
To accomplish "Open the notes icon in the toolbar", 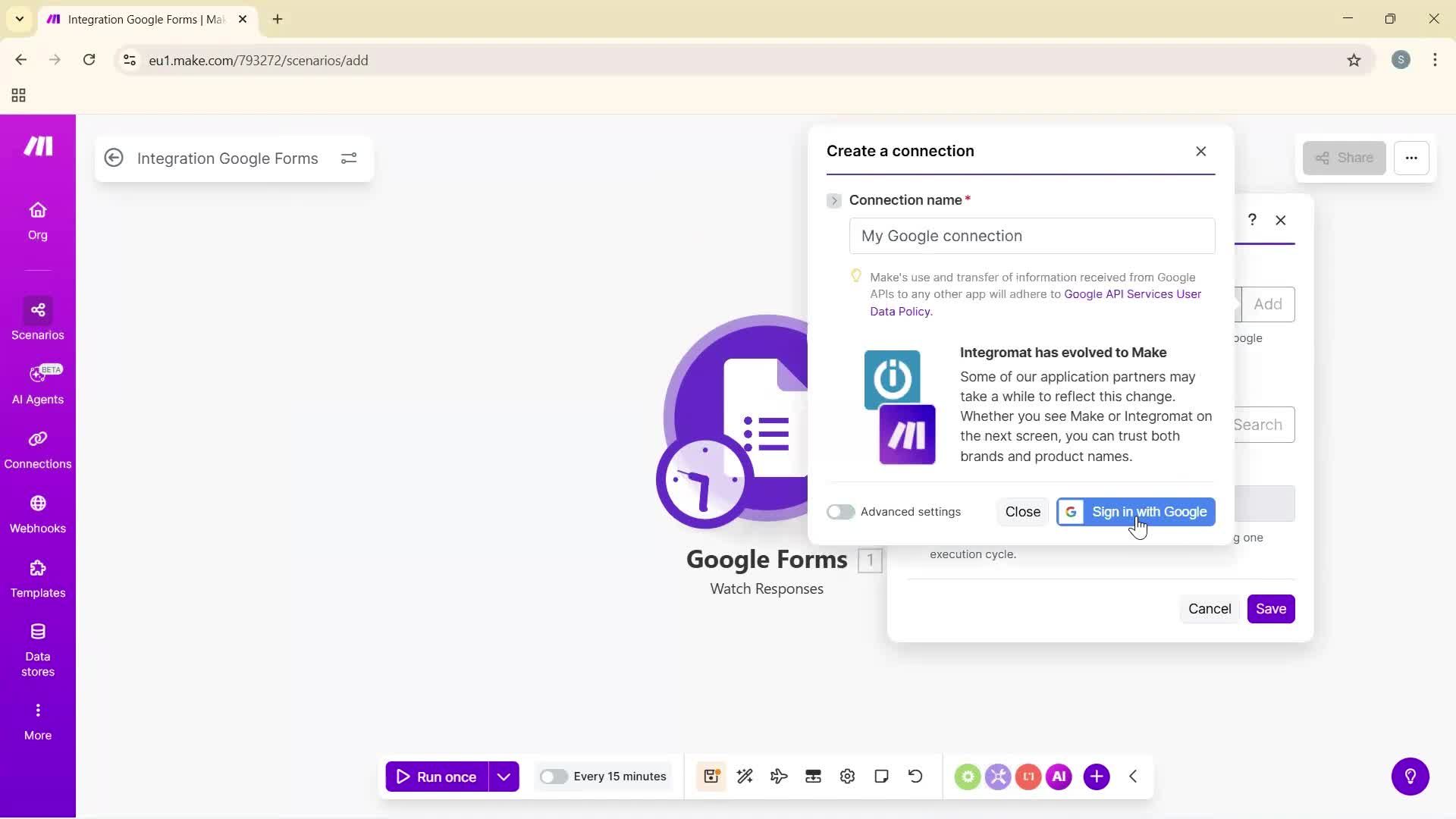I will tap(881, 777).
